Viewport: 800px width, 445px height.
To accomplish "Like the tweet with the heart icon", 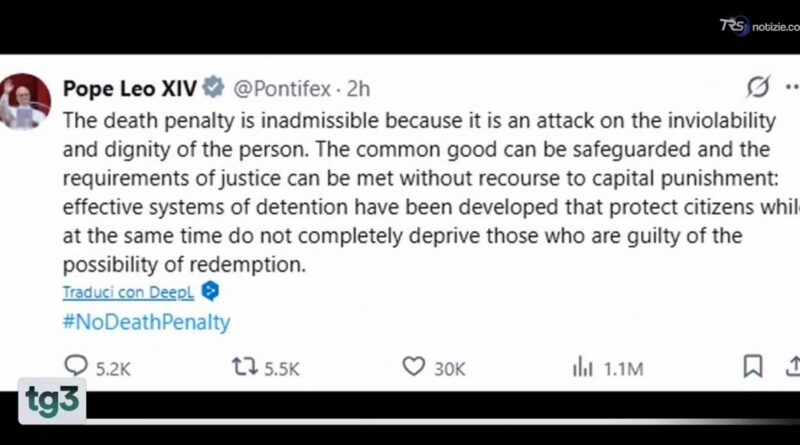I will point(413,366).
